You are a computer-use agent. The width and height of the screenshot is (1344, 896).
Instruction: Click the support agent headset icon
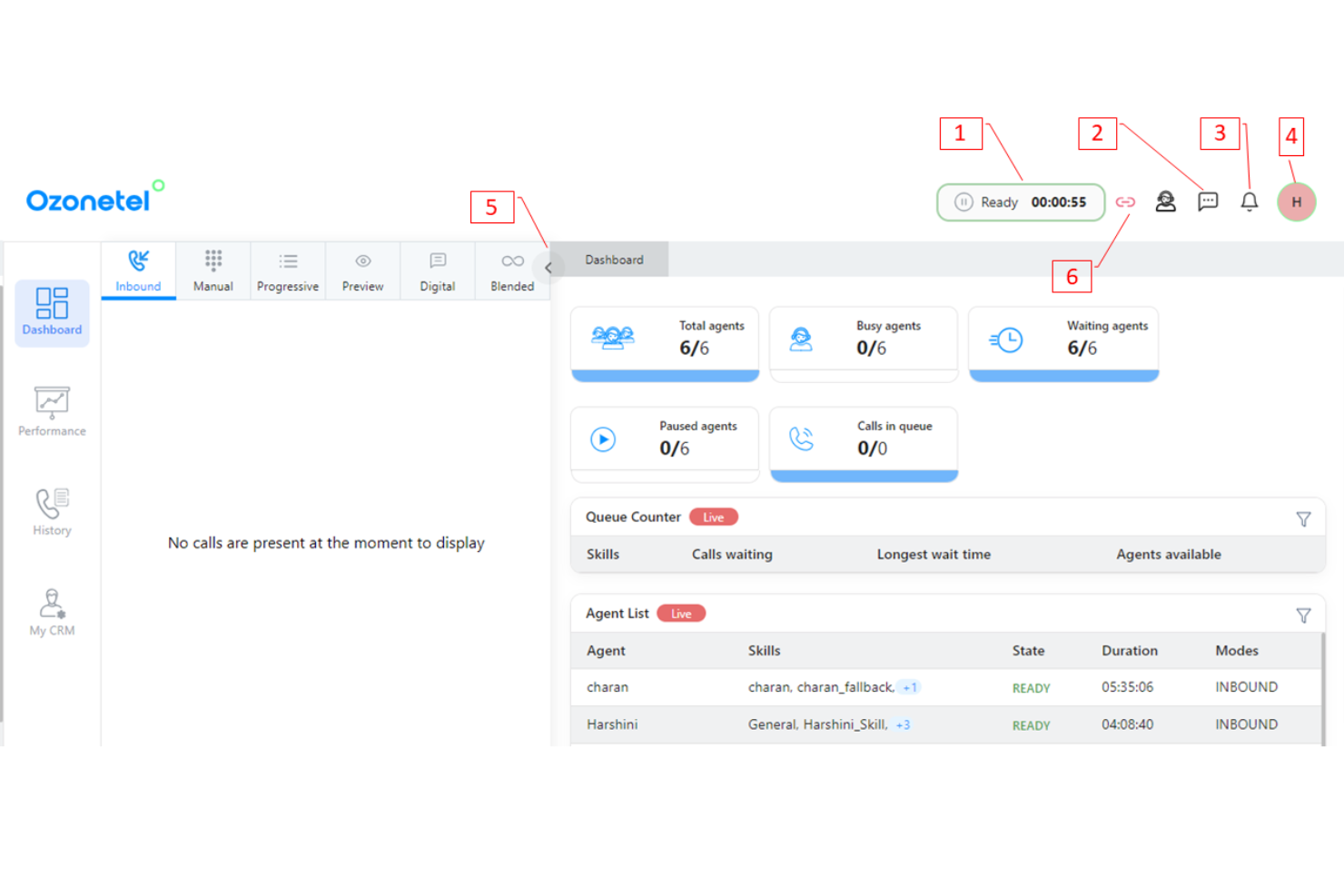coord(1165,202)
